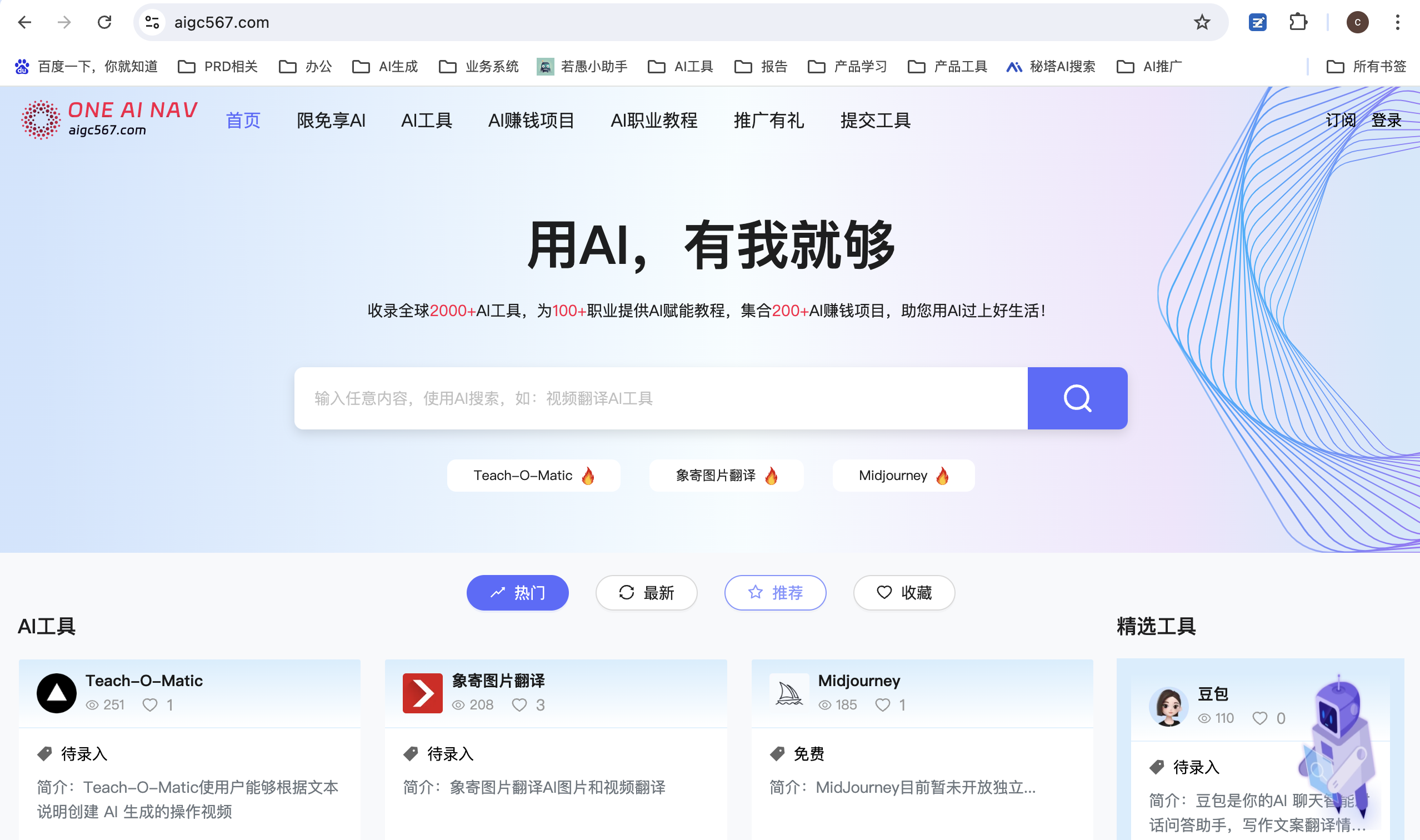Open Chrome three-dot menu
Viewport: 1420px width, 840px height.
[1397, 23]
